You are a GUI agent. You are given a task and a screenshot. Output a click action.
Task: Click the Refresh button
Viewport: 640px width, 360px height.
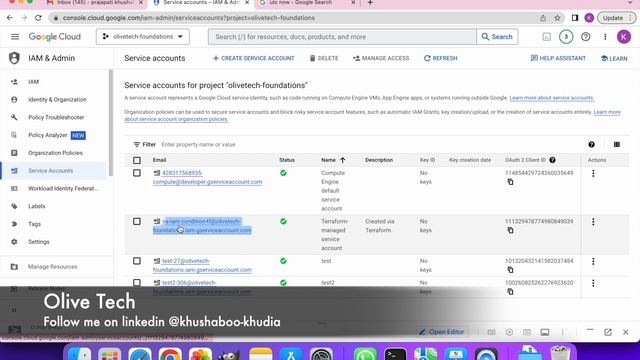point(440,58)
